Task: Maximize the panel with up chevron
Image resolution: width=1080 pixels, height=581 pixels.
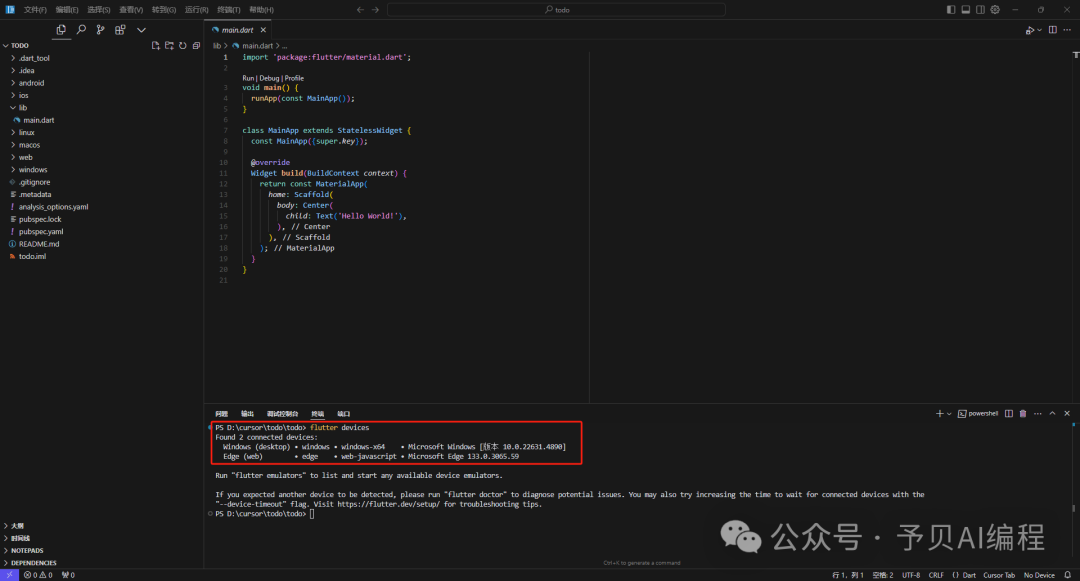Action: point(1052,414)
